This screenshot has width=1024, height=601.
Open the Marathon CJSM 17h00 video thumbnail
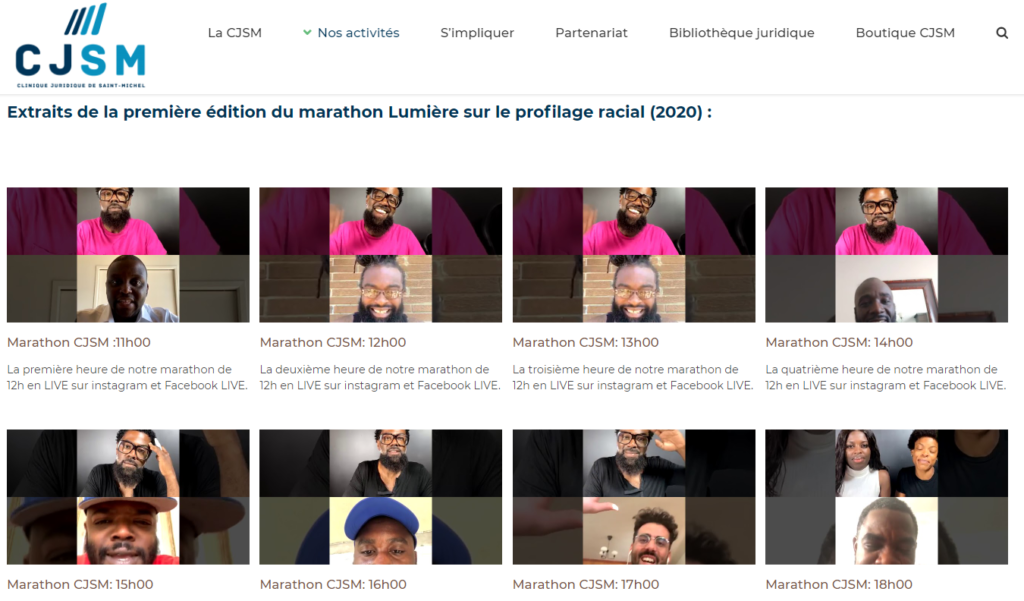(633, 496)
